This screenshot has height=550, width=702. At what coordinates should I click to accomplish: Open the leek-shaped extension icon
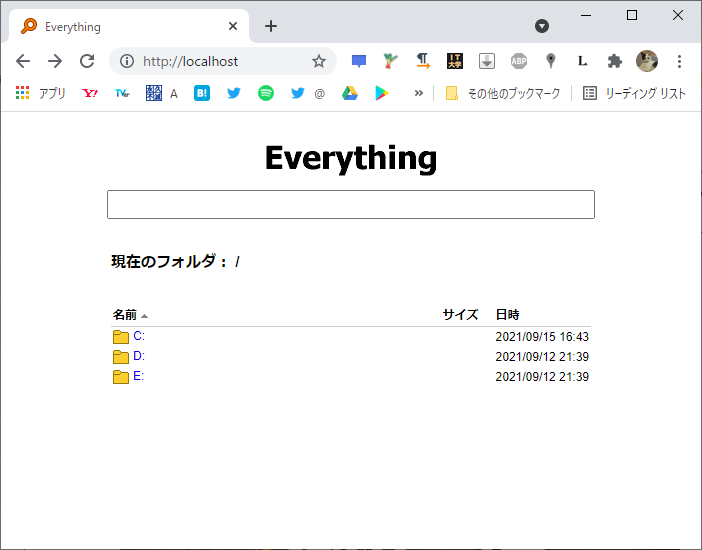coord(390,61)
